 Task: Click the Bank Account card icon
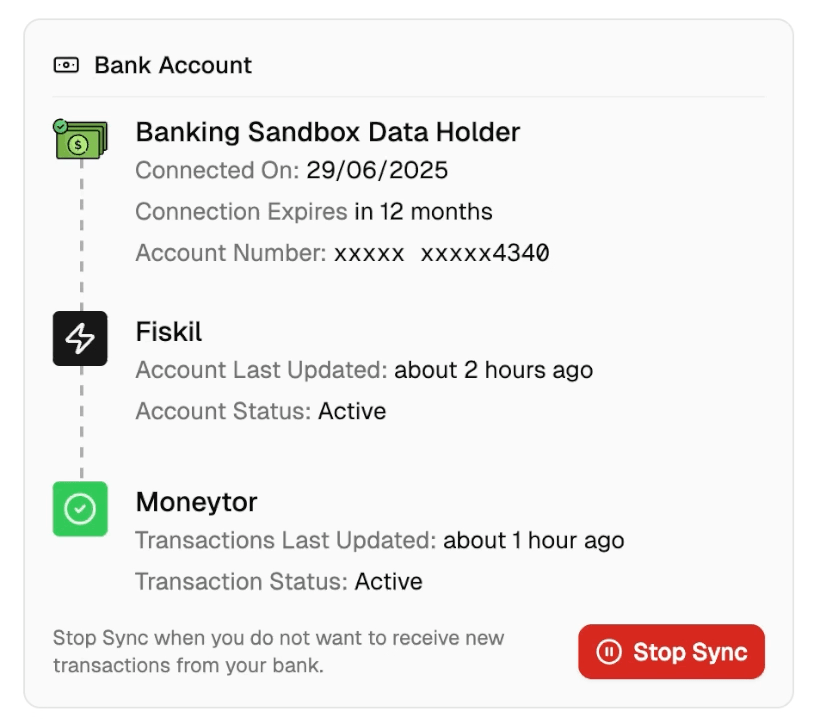click(66, 66)
